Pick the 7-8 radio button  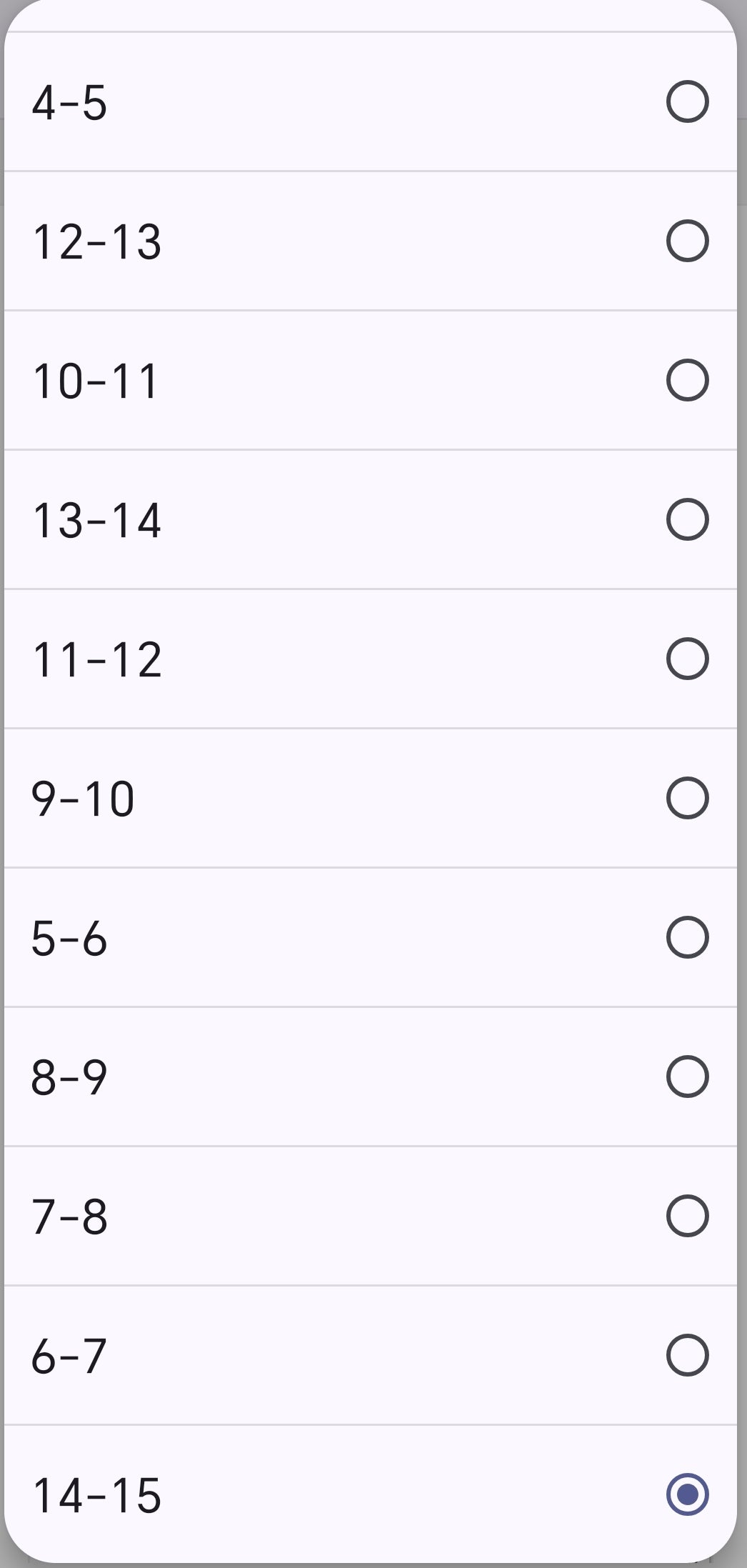point(687,1216)
